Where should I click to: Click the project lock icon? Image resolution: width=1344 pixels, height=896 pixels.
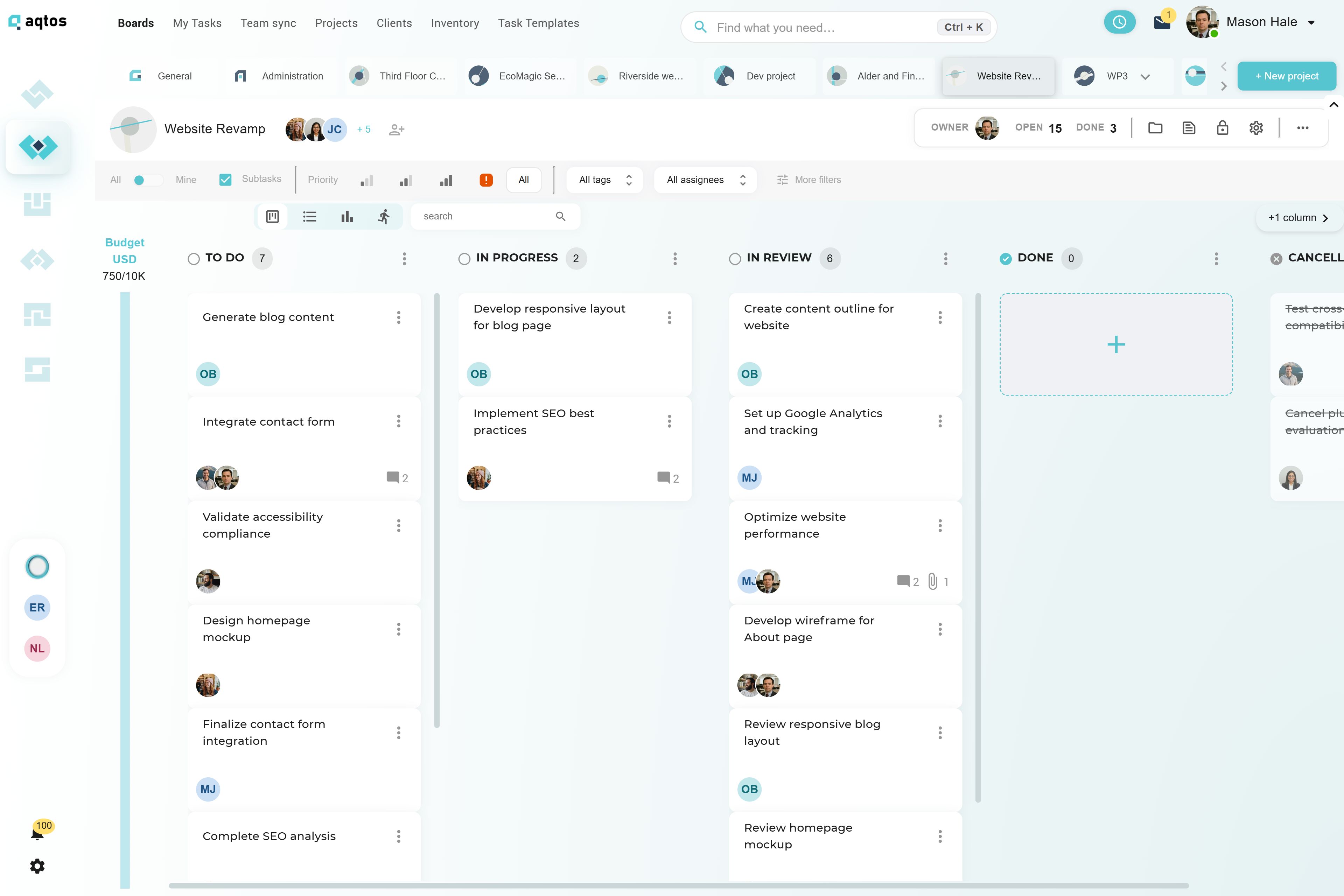[x=1222, y=128]
